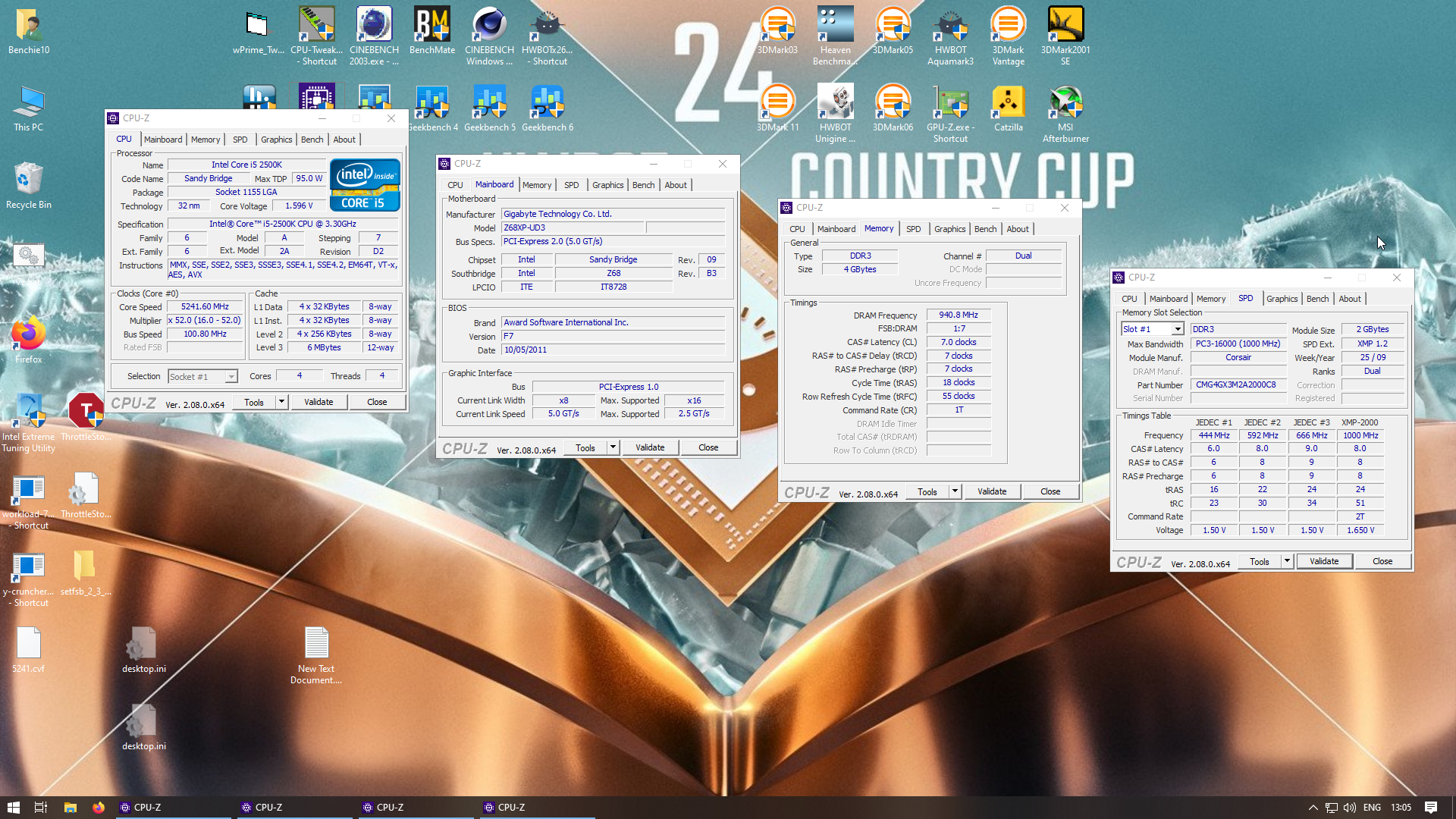
Task: Expand Tools arrow in Mainboard window
Action: pyautogui.click(x=613, y=447)
